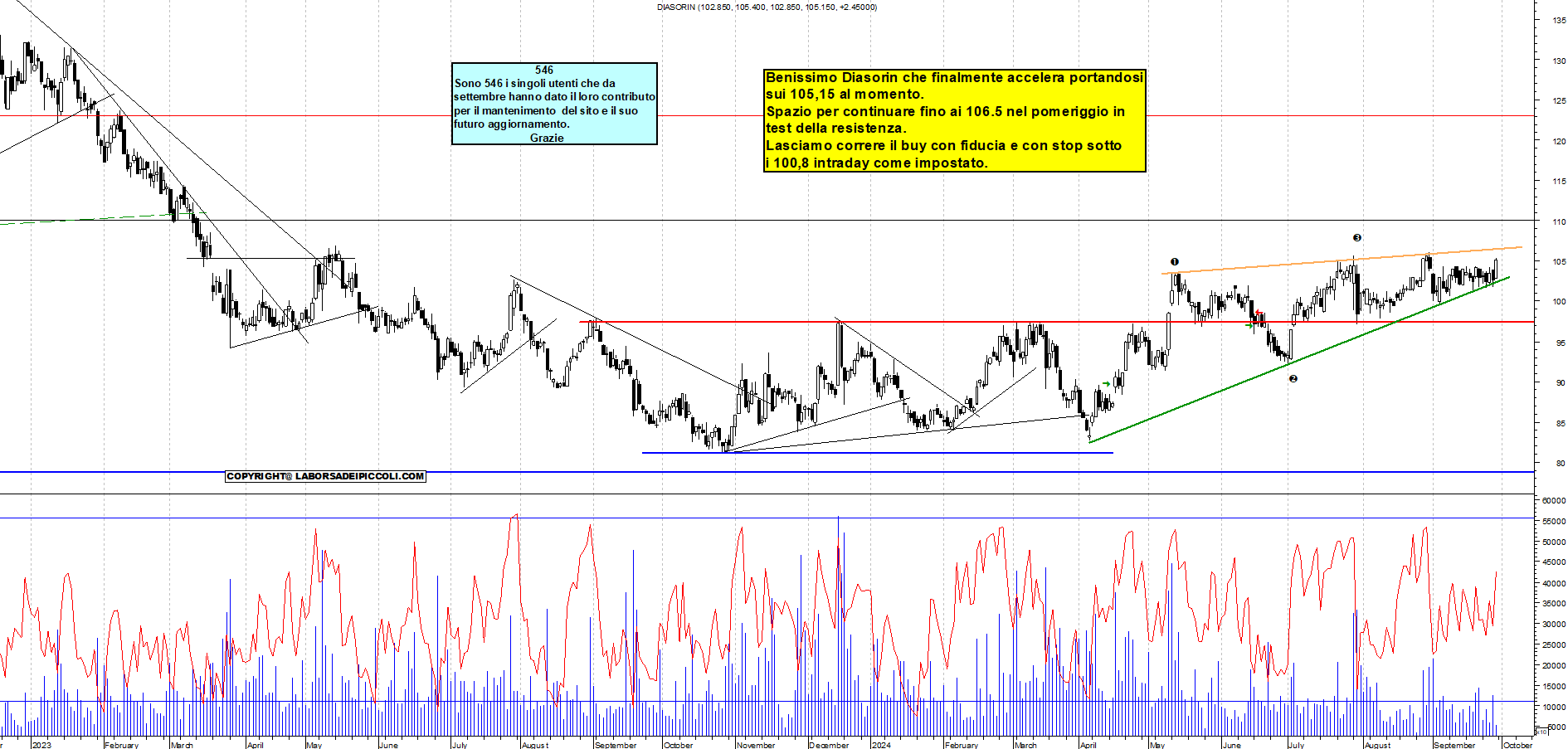Click the 135 price axis label
The width and height of the screenshot is (1568, 749).
pyautogui.click(x=1560, y=21)
